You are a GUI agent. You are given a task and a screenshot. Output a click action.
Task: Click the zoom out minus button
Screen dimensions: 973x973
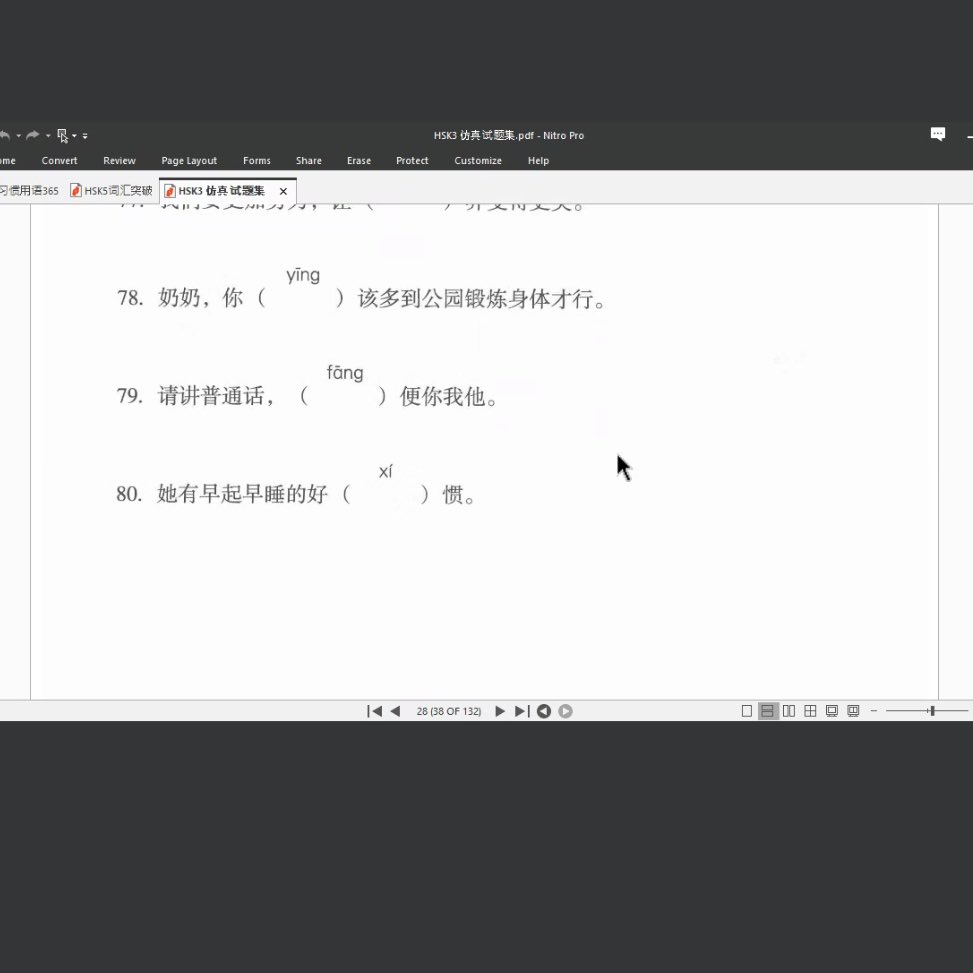(874, 711)
